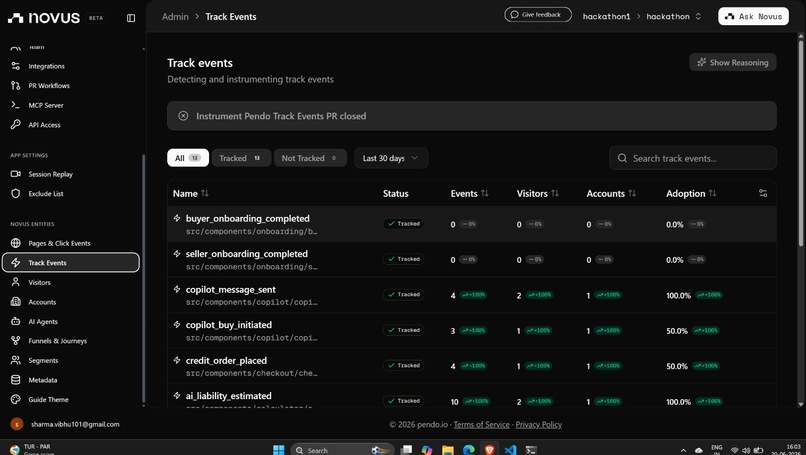Click hackathon1 in the header breadcrumb

606,16
